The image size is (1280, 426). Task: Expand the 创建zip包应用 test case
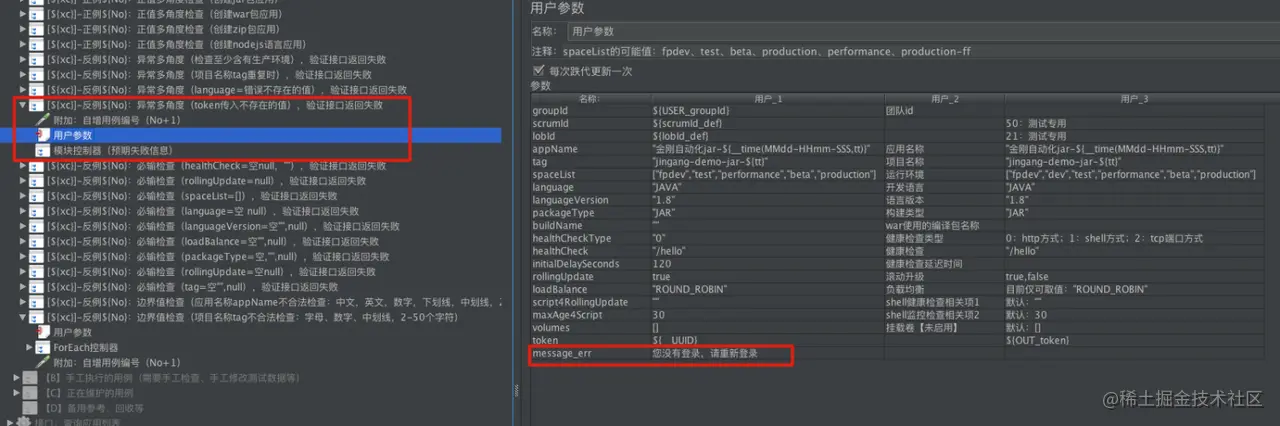click(x=23, y=31)
